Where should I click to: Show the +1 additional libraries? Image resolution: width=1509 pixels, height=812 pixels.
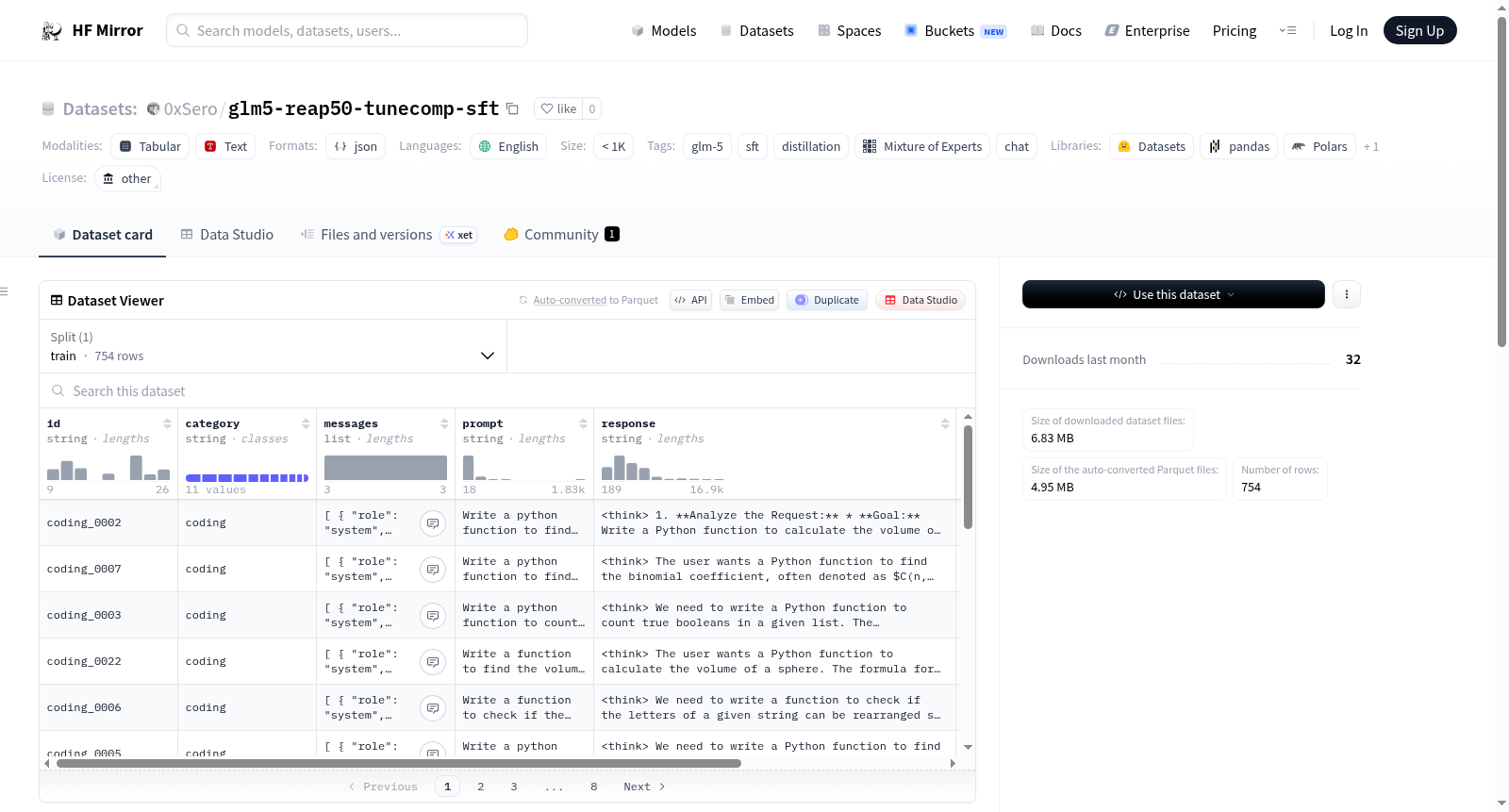1371,147
